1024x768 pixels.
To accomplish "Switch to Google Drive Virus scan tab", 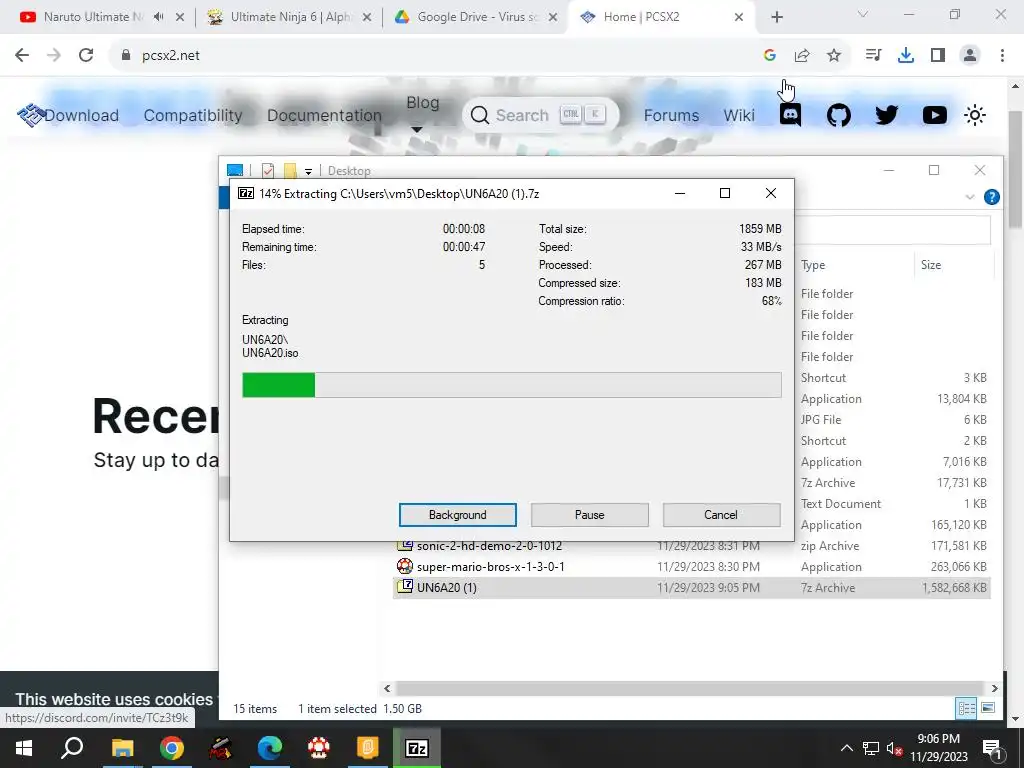I will click(475, 17).
